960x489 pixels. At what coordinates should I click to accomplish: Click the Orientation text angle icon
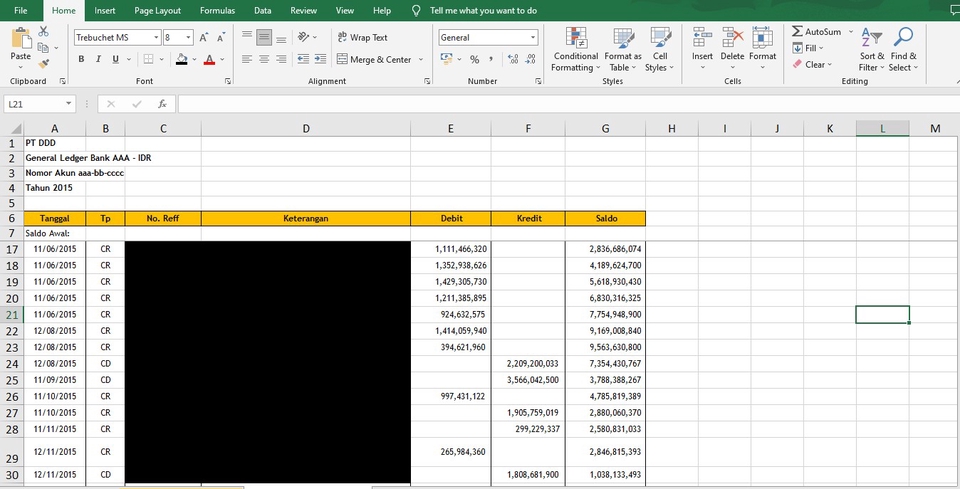(304, 37)
